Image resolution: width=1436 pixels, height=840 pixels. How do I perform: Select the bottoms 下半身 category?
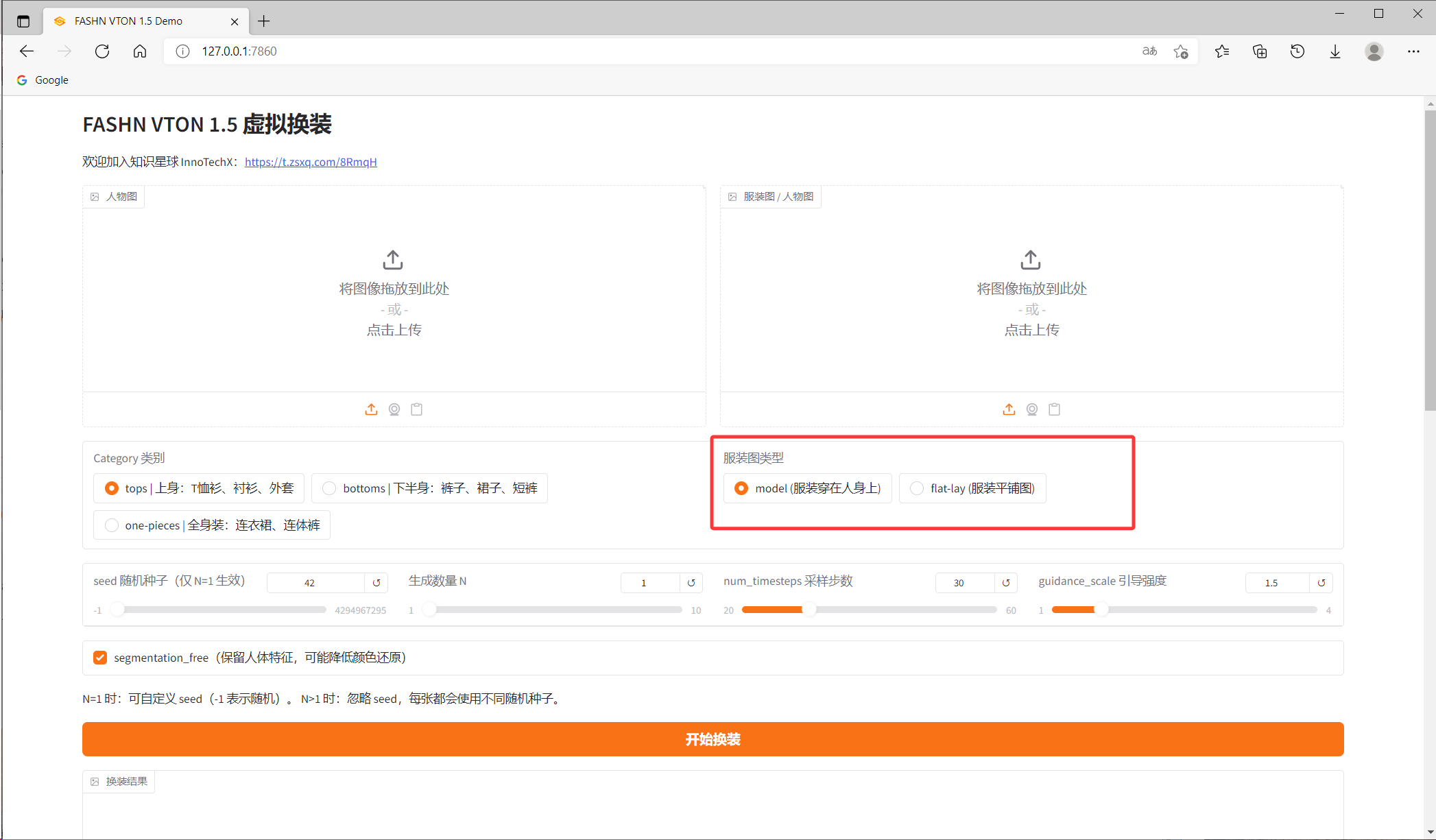click(x=330, y=488)
